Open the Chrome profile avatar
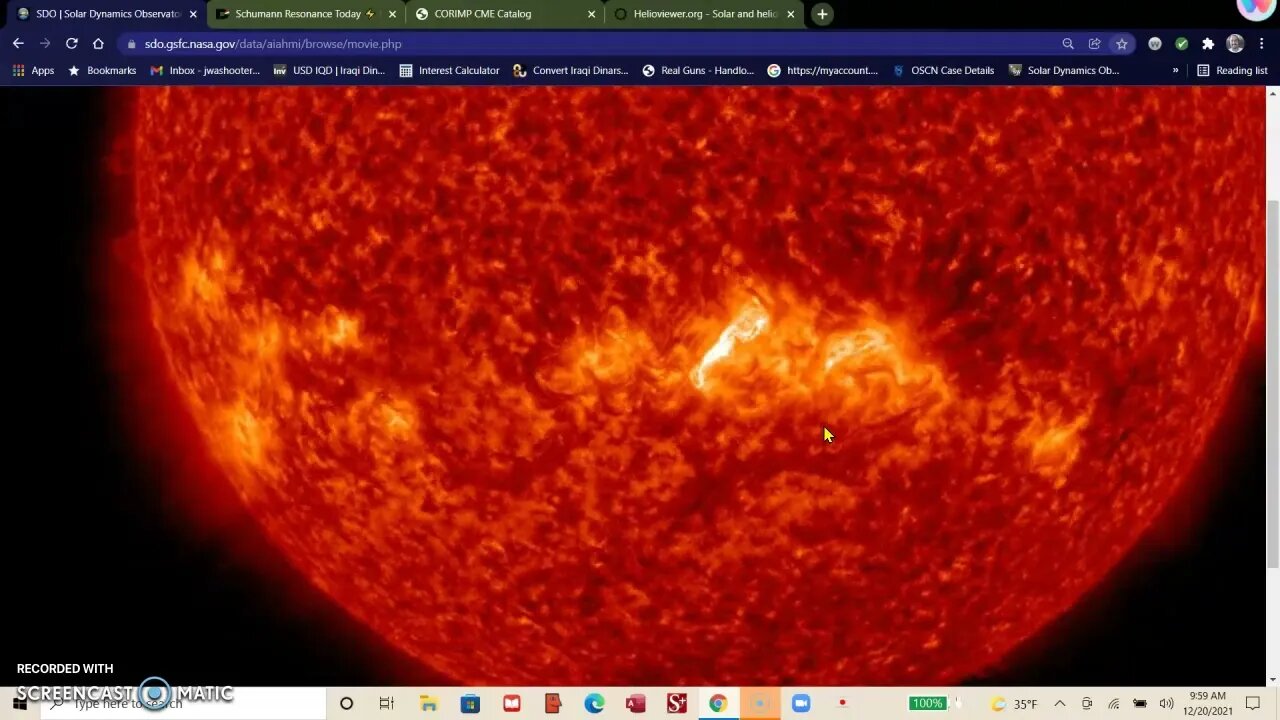The height and width of the screenshot is (720, 1280). tap(1235, 44)
